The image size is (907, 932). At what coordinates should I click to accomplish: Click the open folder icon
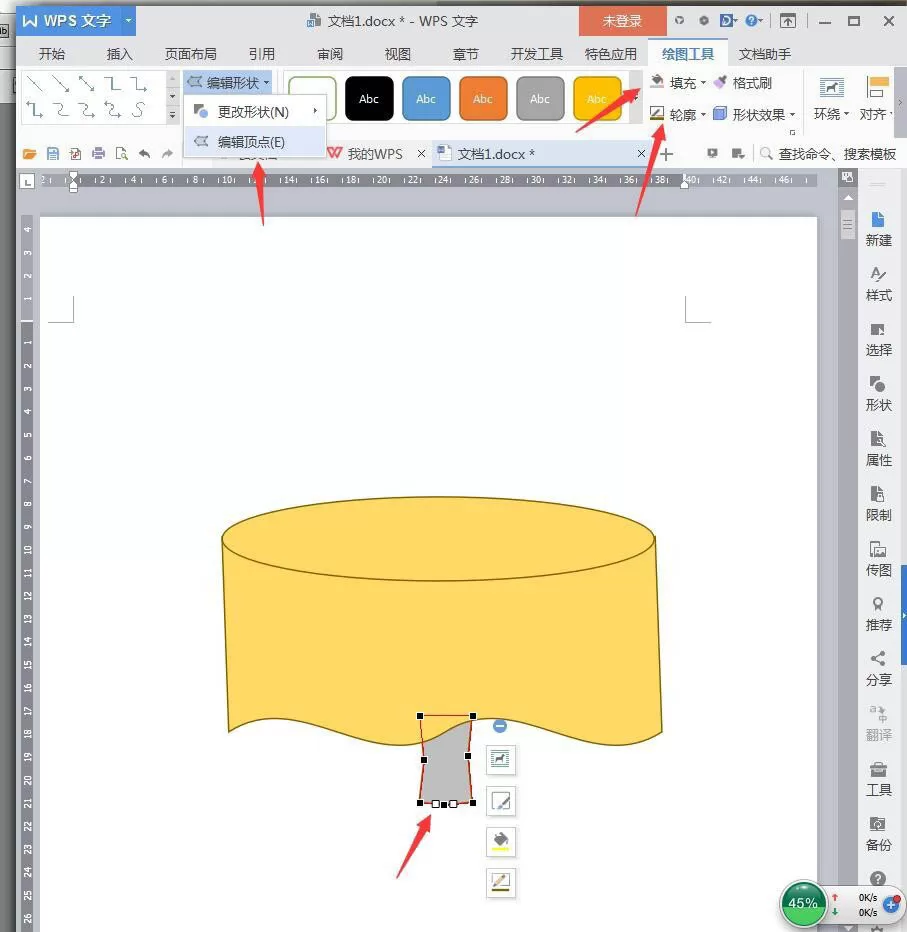pos(30,155)
